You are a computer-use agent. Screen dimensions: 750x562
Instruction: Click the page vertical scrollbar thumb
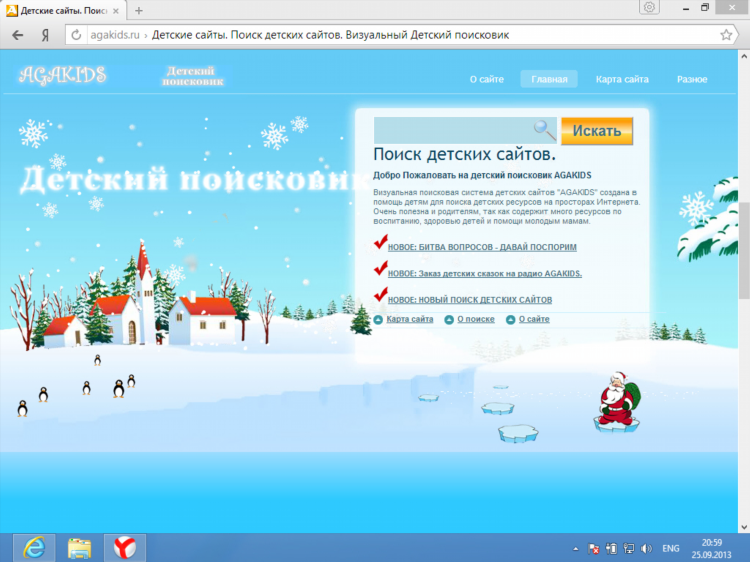744,250
